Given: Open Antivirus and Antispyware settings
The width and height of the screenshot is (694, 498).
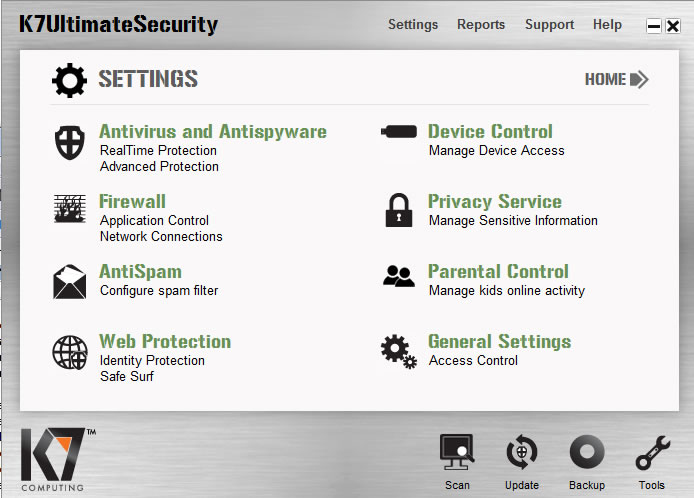Looking at the screenshot, I should click(213, 132).
